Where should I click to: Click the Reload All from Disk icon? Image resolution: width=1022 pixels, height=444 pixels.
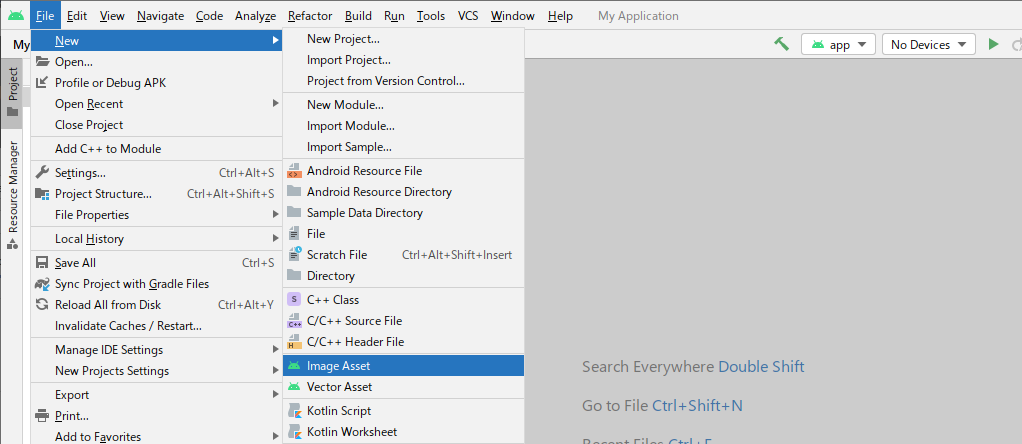(42, 304)
